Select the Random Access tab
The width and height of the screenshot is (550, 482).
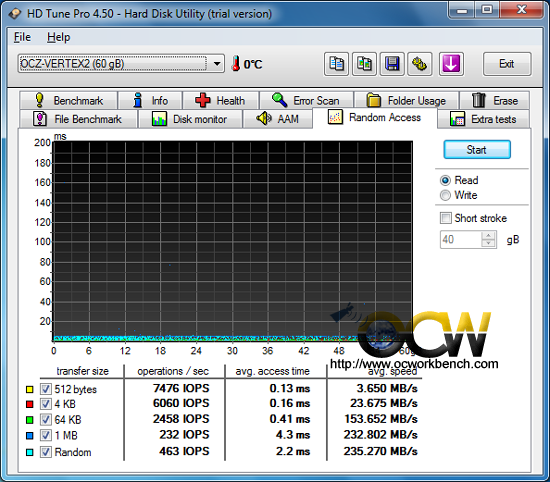(375, 118)
